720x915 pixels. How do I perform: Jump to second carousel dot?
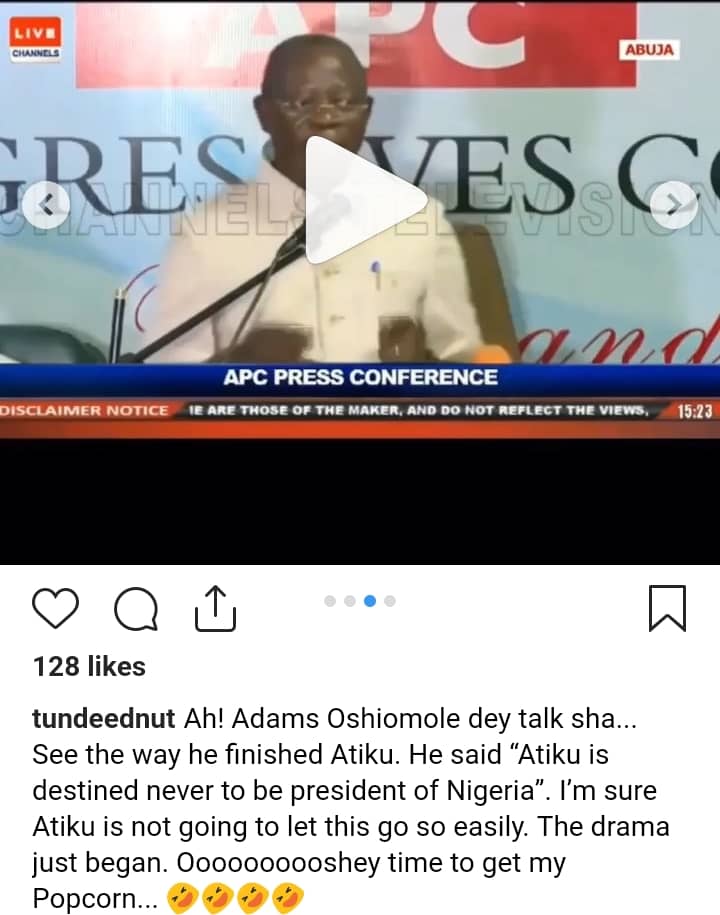click(349, 600)
